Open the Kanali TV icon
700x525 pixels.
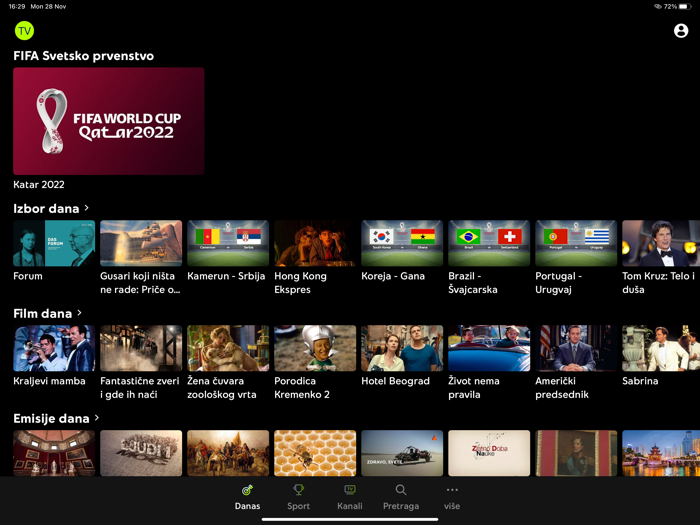pyautogui.click(x=350, y=490)
